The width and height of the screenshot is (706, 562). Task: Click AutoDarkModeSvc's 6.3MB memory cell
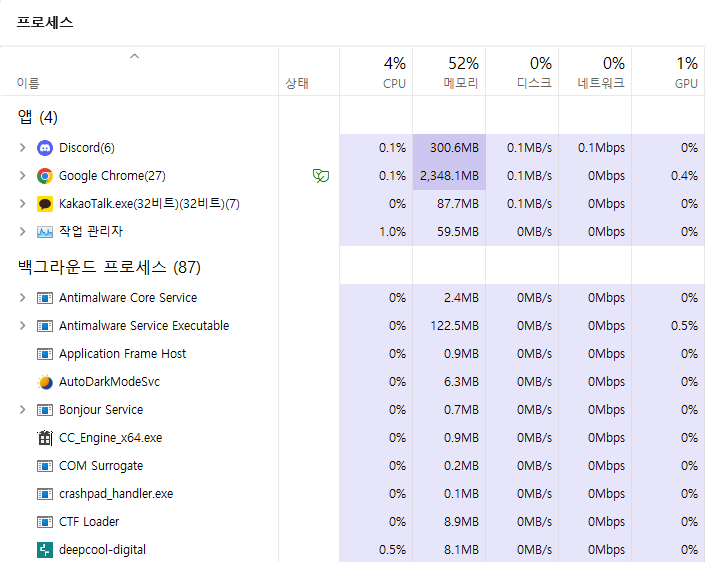click(449, 382)
